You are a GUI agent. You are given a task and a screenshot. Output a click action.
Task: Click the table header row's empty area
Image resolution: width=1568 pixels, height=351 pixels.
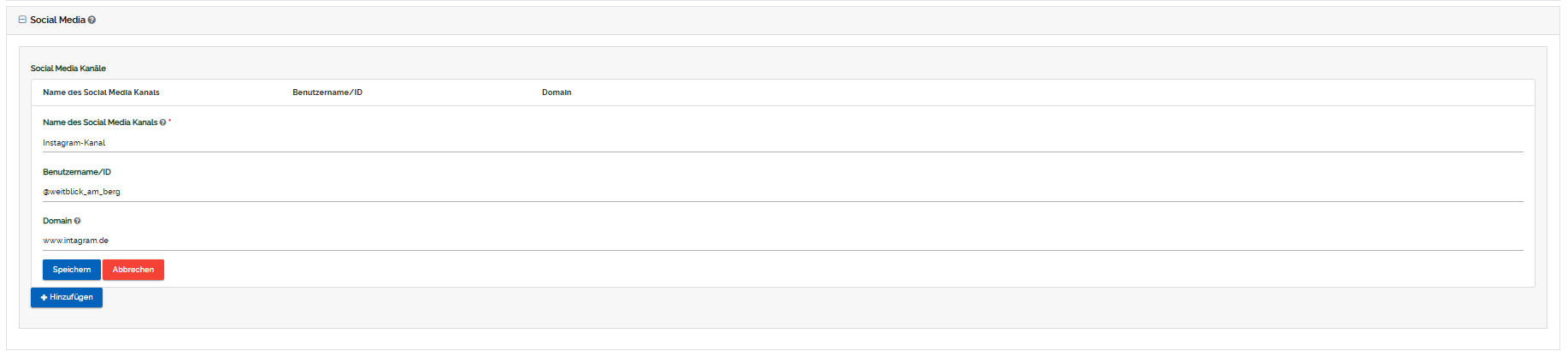(1026, 92)
